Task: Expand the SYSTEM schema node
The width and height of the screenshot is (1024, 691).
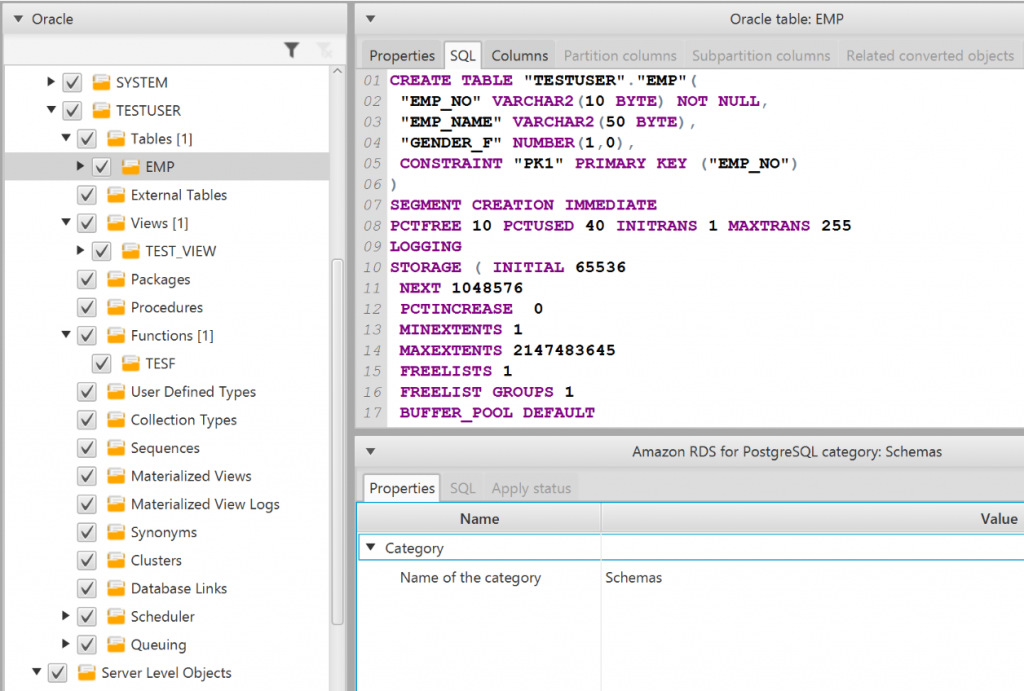Action: pos(51,82)
